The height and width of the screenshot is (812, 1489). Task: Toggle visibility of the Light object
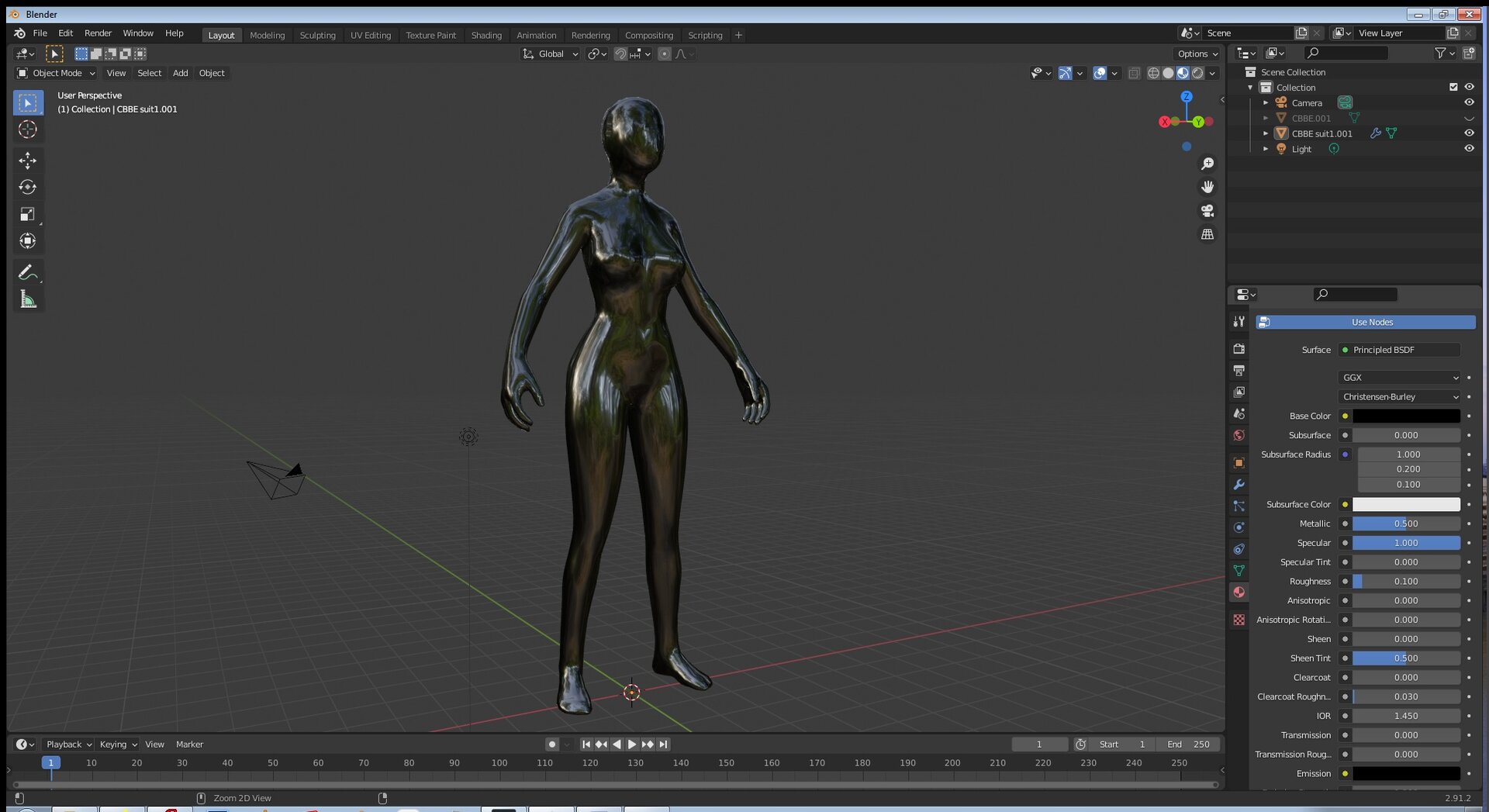coord(1469,149)
